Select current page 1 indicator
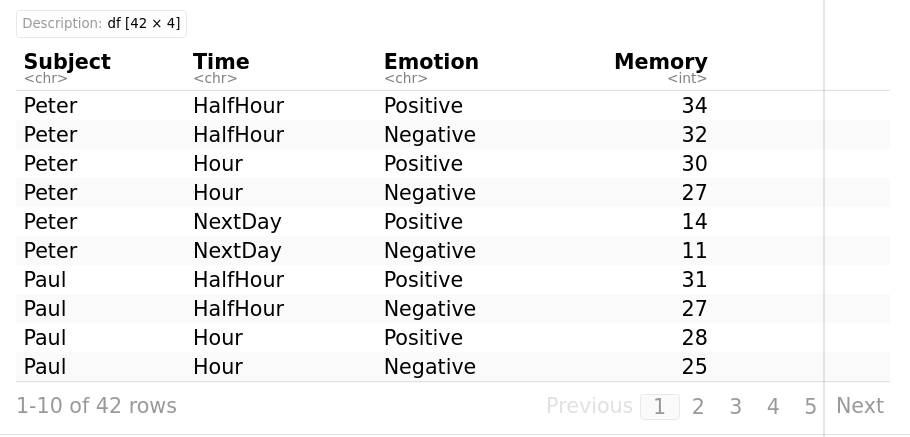 point(659,407)
